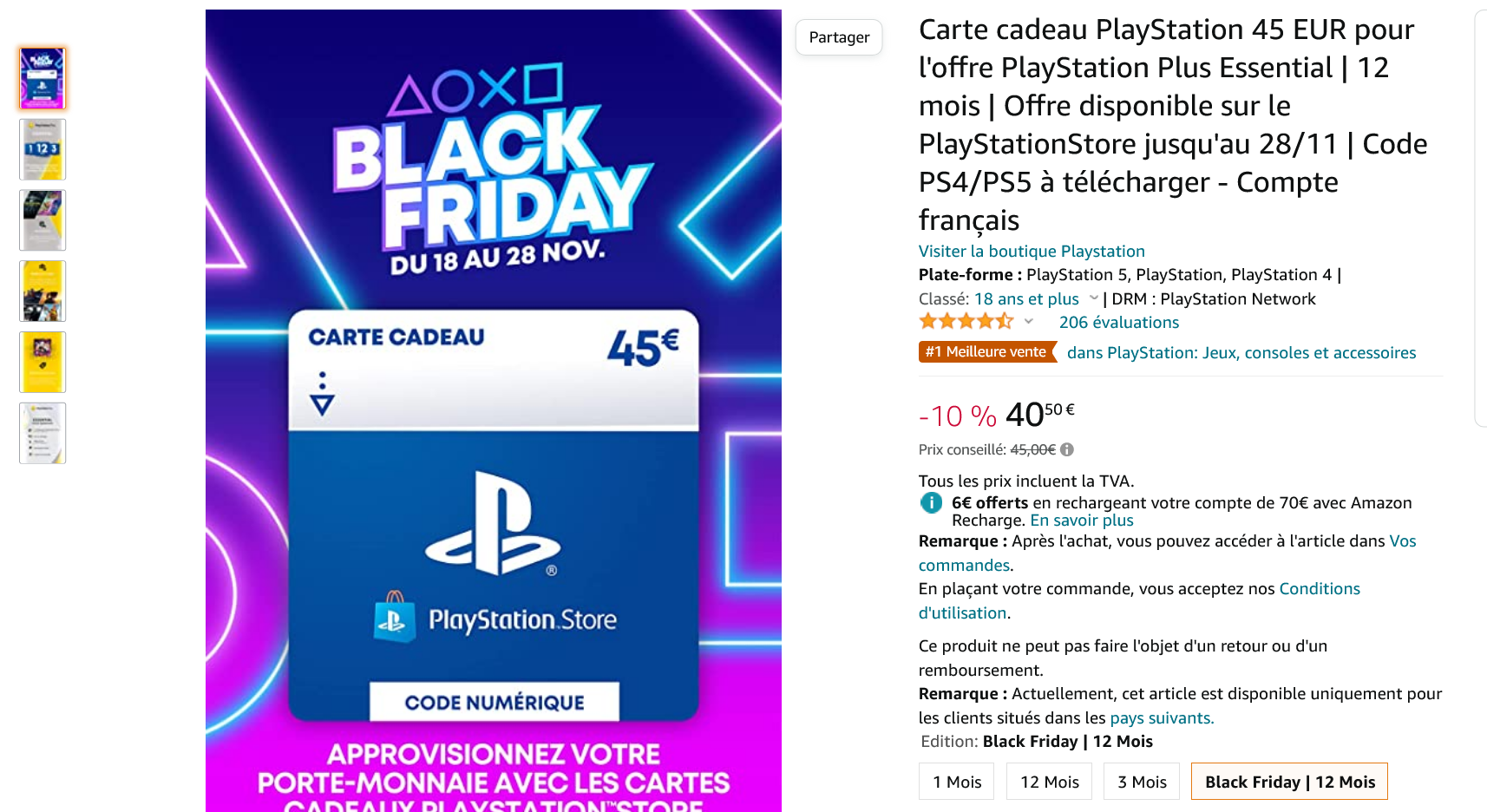The height and width of the screenshot is (812, 1487).
Task: Visit la boutique Playstation
Action: [x=1032, y=251]
